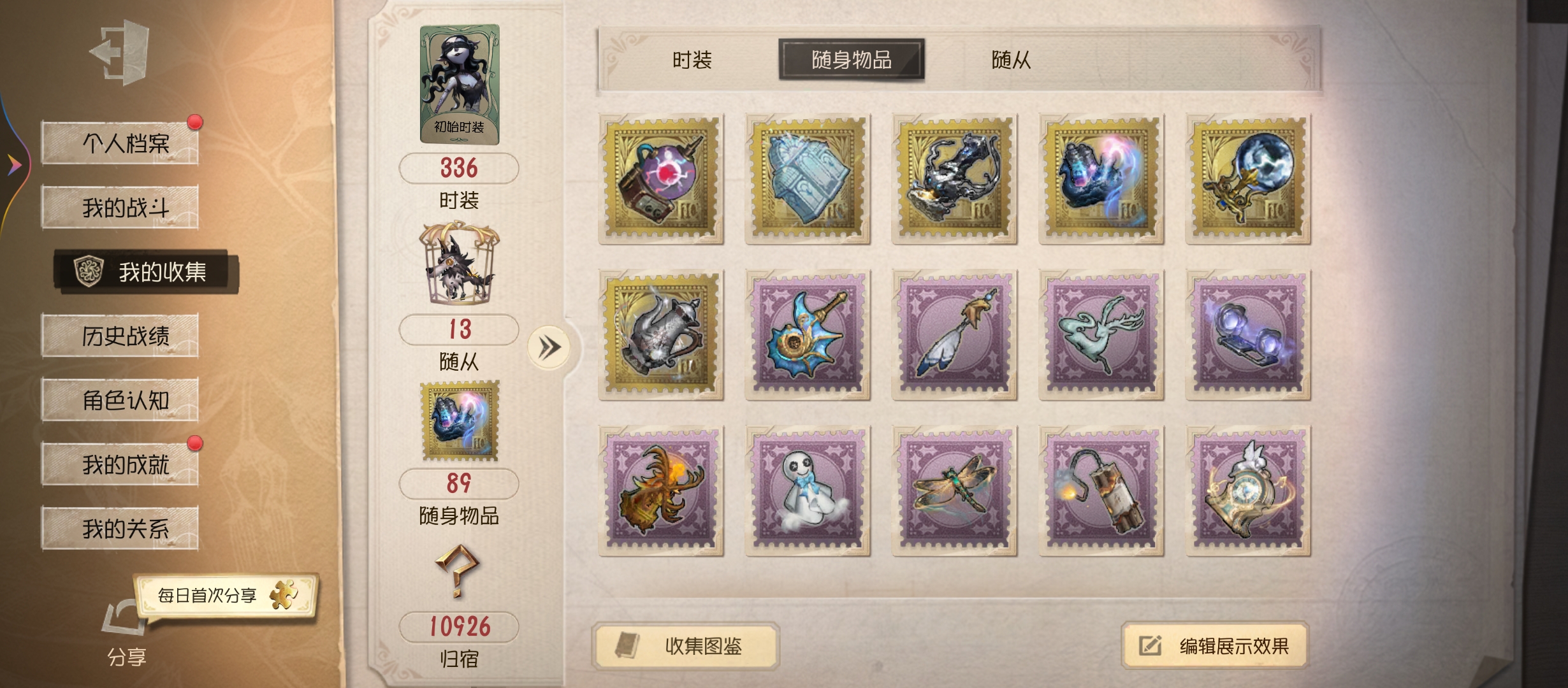Image resolution: width=1568 pixels, height=688 pixels.
Task: Click the 编辑展示效果 button
Action: click(x=1215, y=646)
